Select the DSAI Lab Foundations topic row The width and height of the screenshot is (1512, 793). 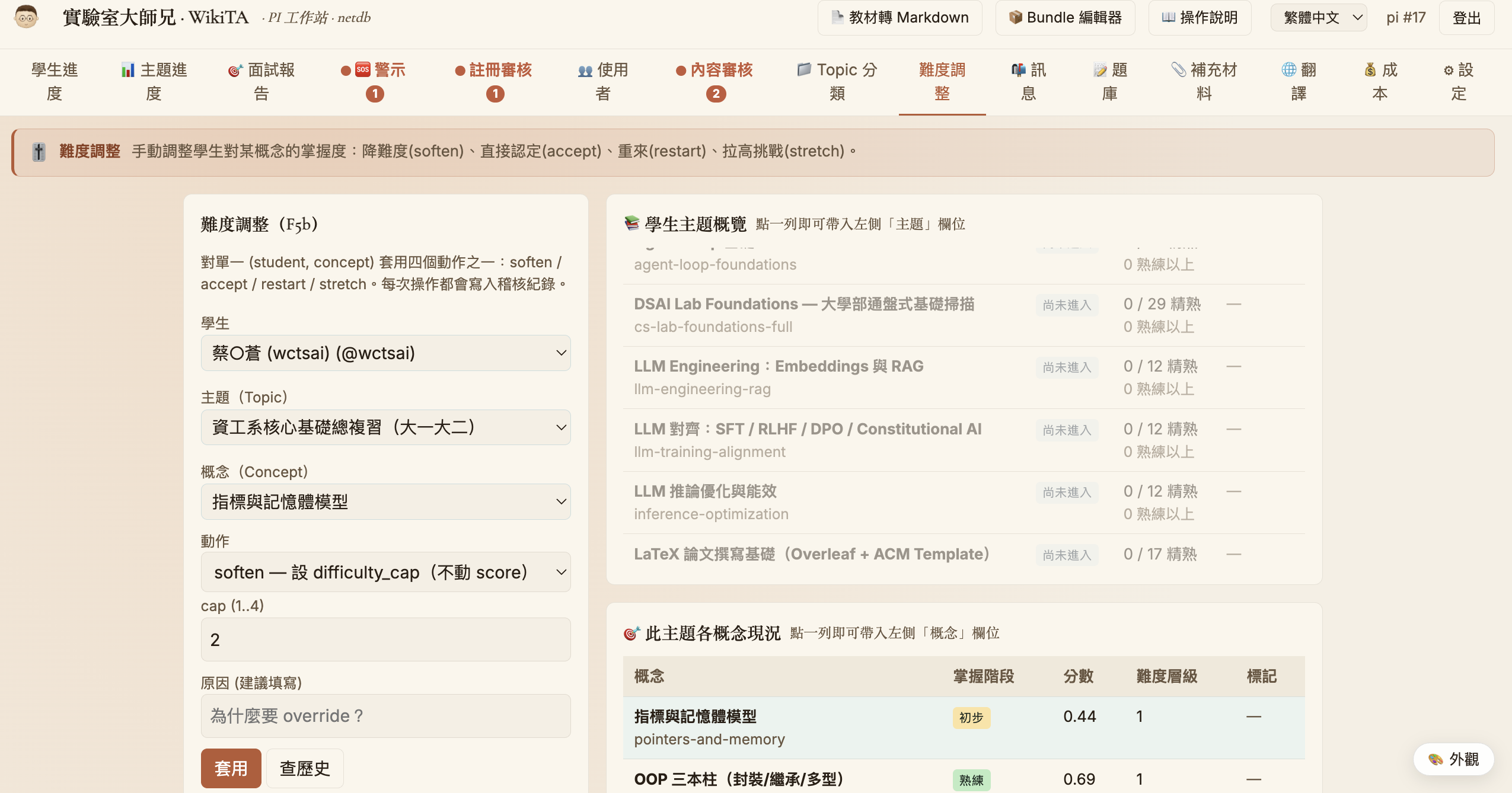click(964, 315)
